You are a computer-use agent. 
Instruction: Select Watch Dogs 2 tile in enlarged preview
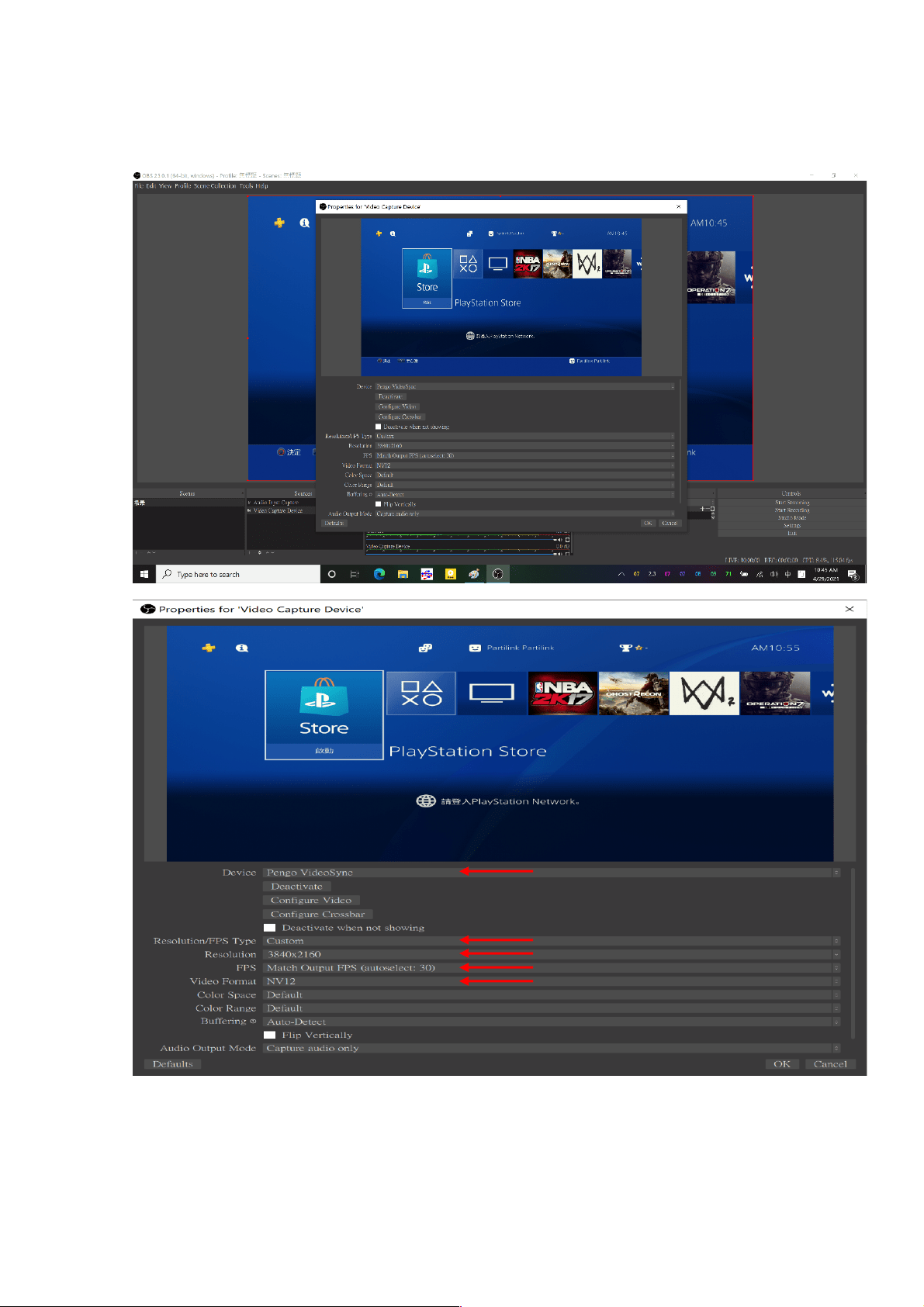704,693
